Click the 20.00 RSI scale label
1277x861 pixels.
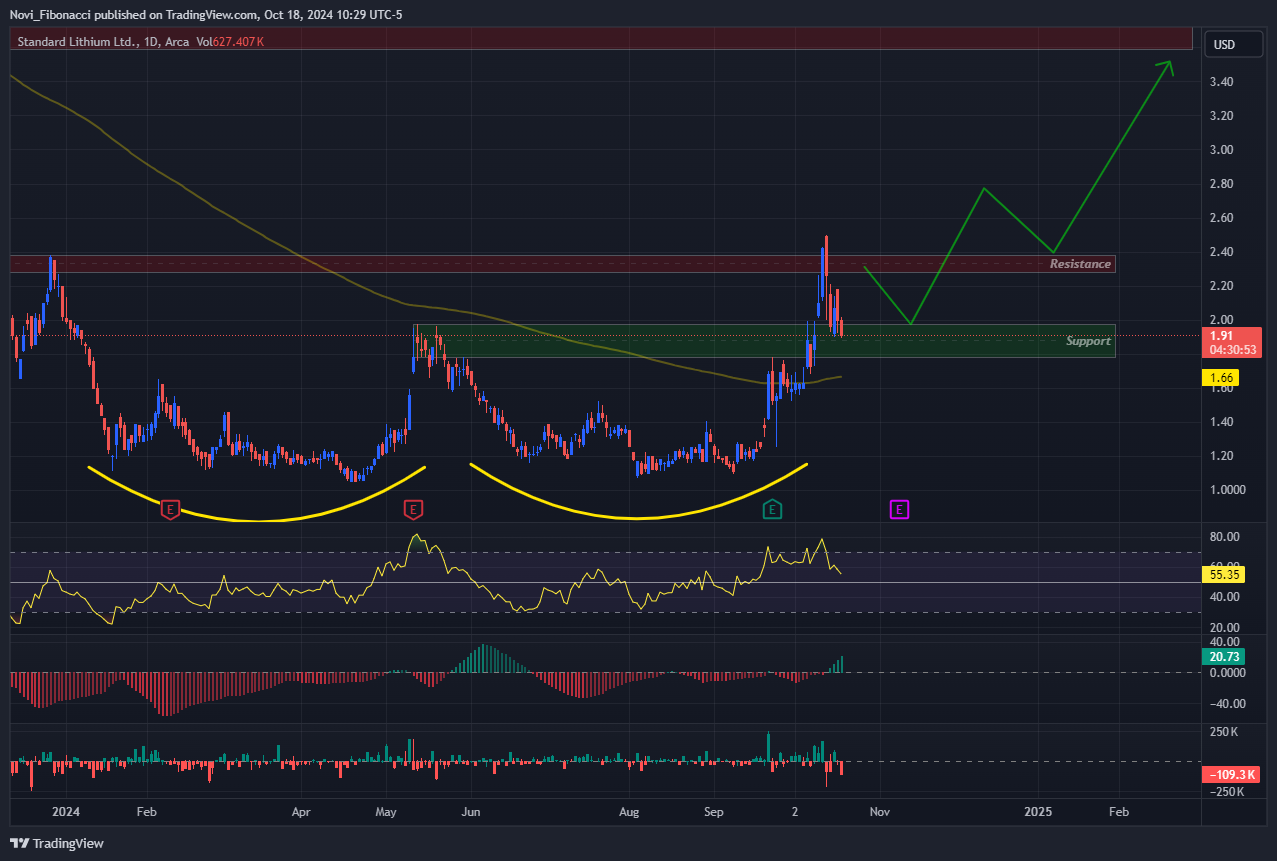click(1225, 627)
